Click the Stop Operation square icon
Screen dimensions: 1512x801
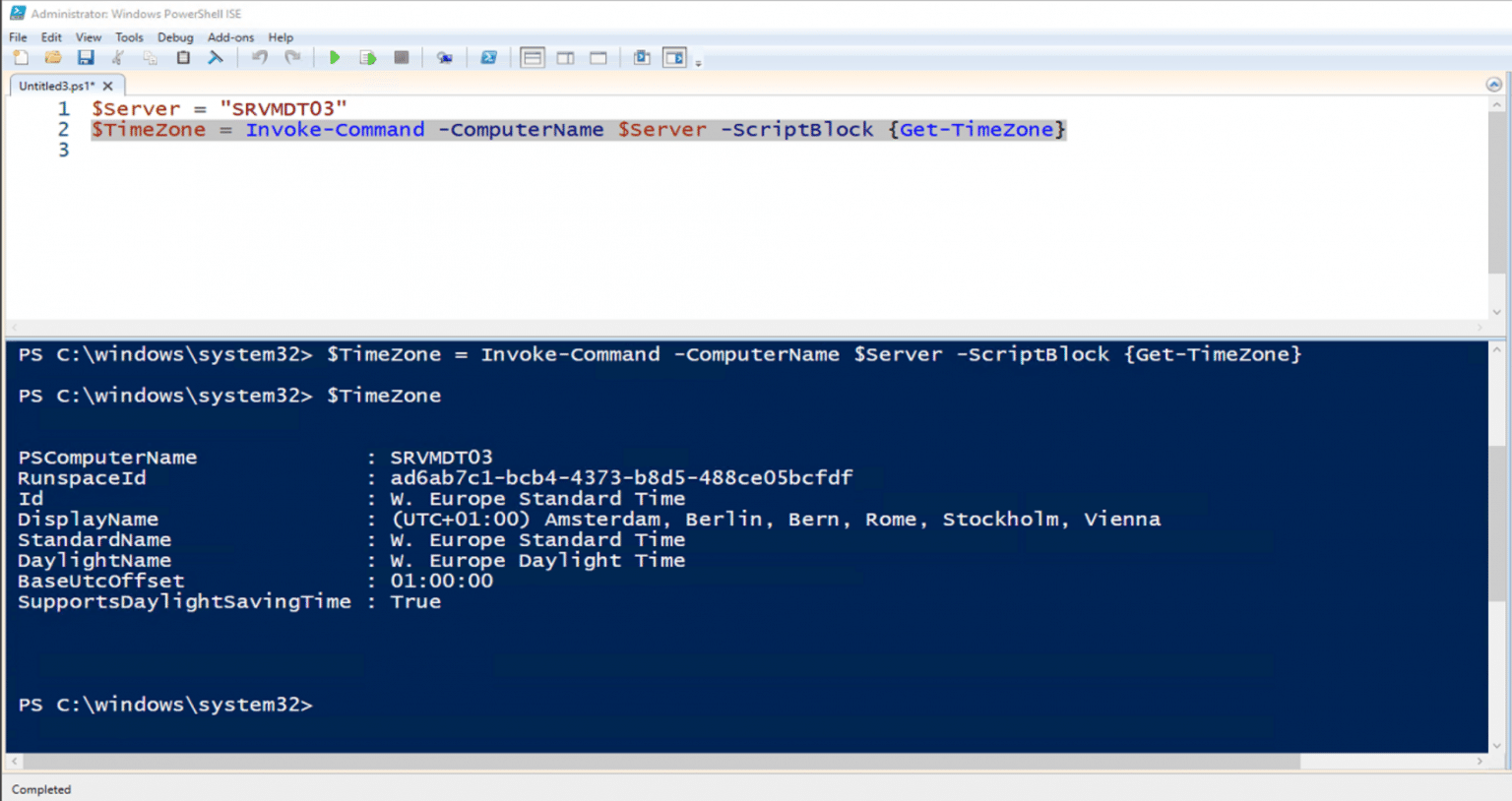pyautogui.click(x=402, y=58)
